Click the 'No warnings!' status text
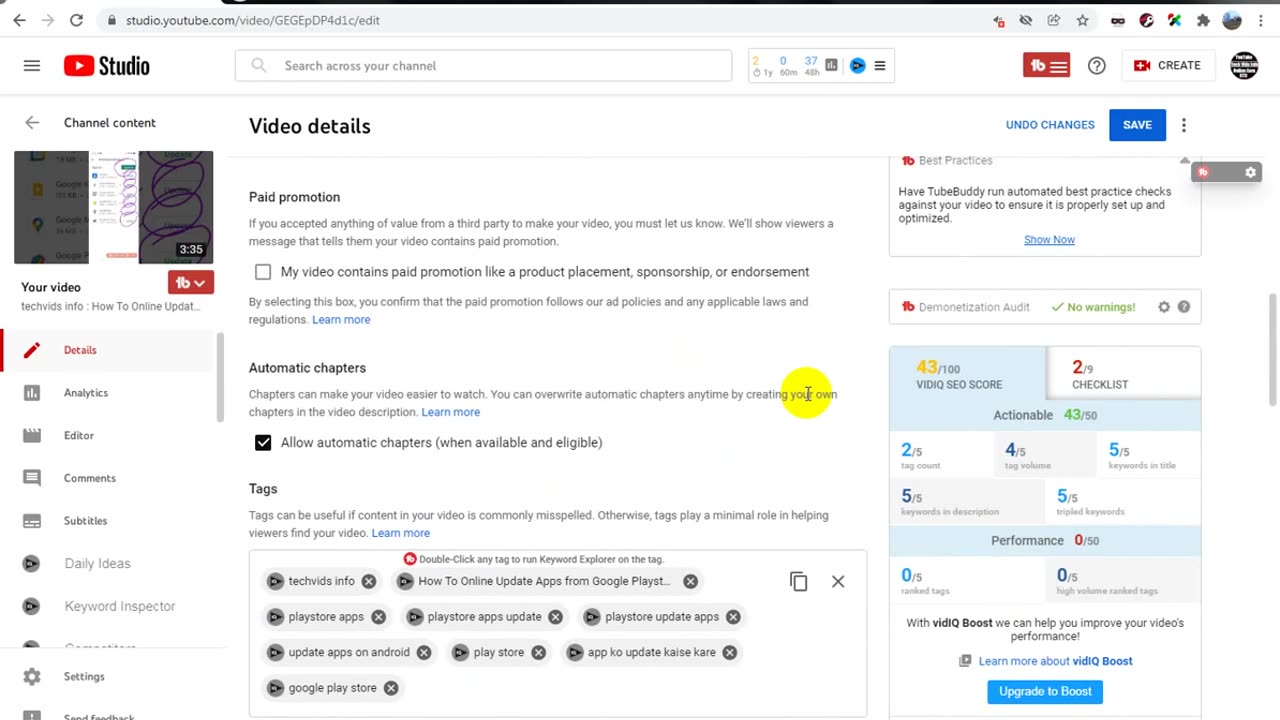This screenshot has width=1280, height=720. [1101, 307]
